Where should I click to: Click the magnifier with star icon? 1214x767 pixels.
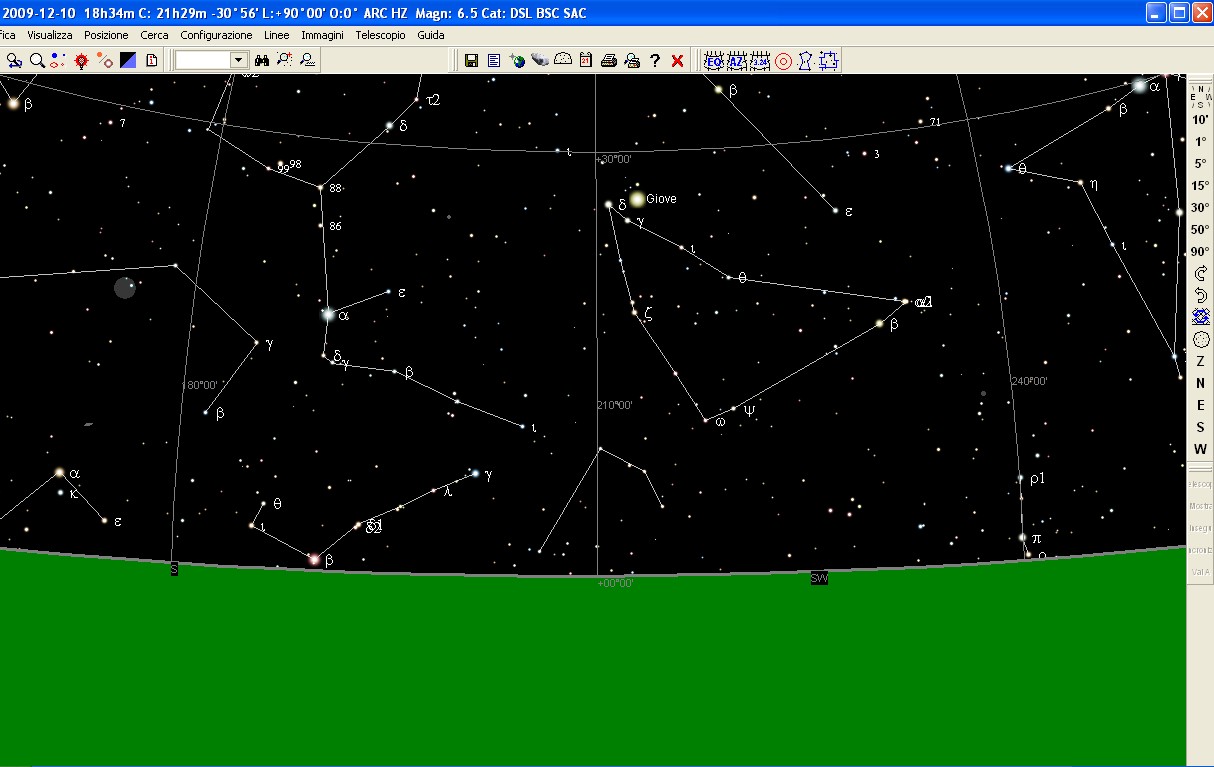286,61
